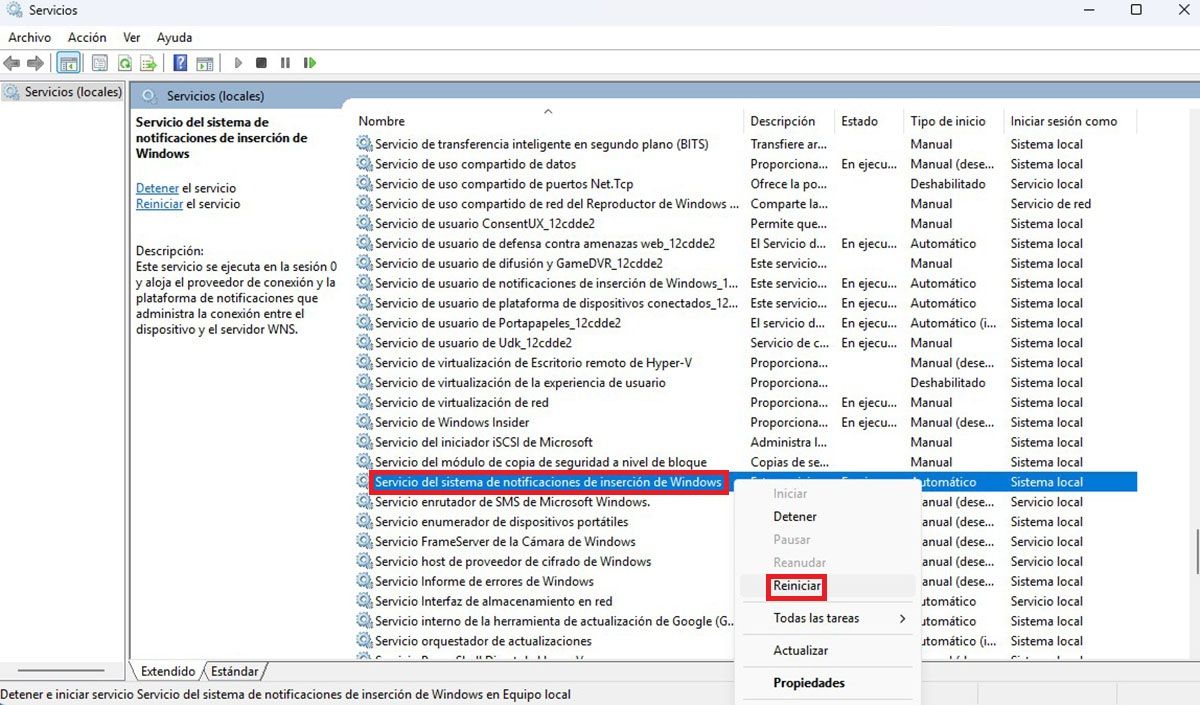Image resolution: width=1200 pixels, height=705 pixels.
Task: Open the Acción menu
Action: (87, 37)
